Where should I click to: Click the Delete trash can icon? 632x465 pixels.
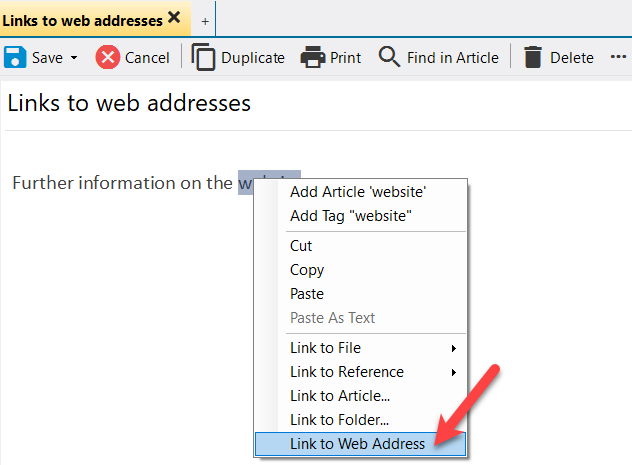coord(533,57)
